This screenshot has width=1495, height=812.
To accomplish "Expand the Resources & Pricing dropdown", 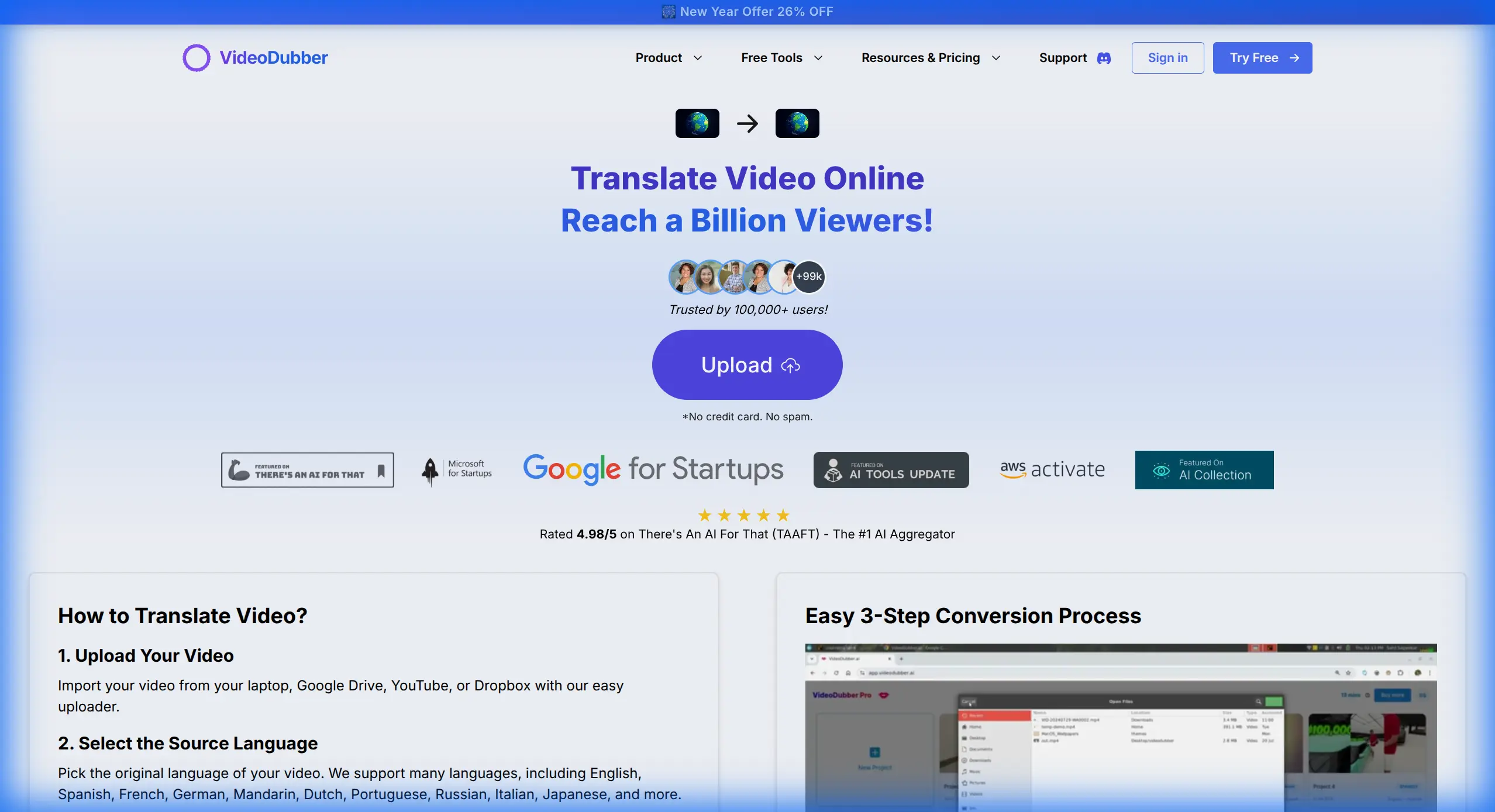I will [930, 58].
